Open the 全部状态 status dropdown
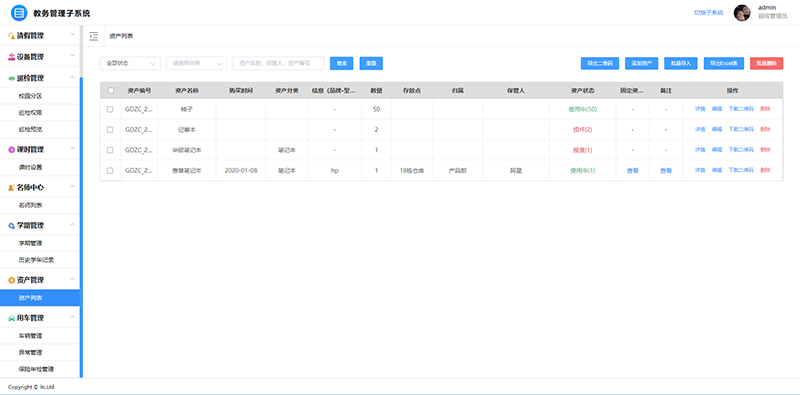800x395 pixels. 130,63
